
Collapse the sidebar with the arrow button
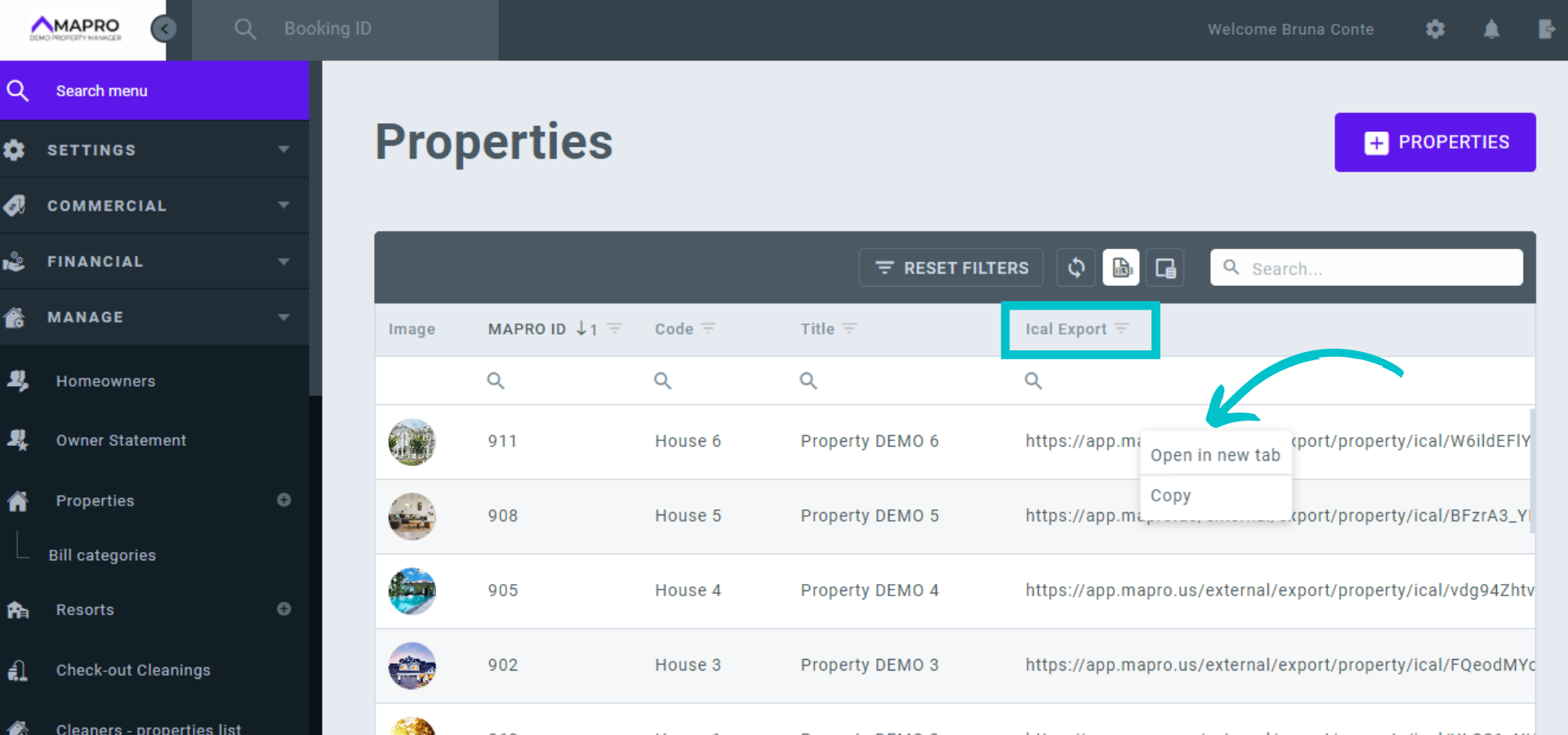(164, 29)
